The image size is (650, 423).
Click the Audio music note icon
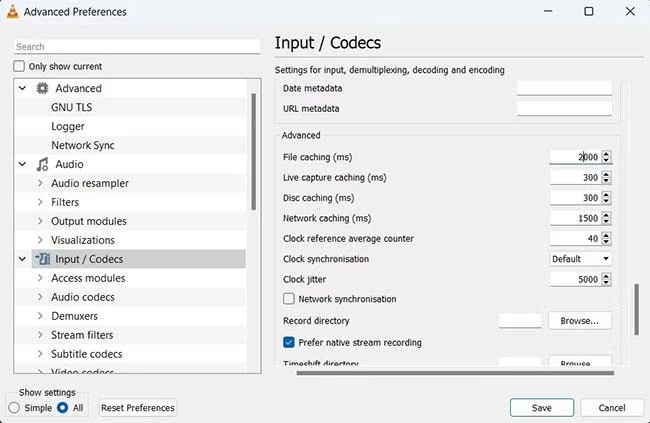coord(42,164)
